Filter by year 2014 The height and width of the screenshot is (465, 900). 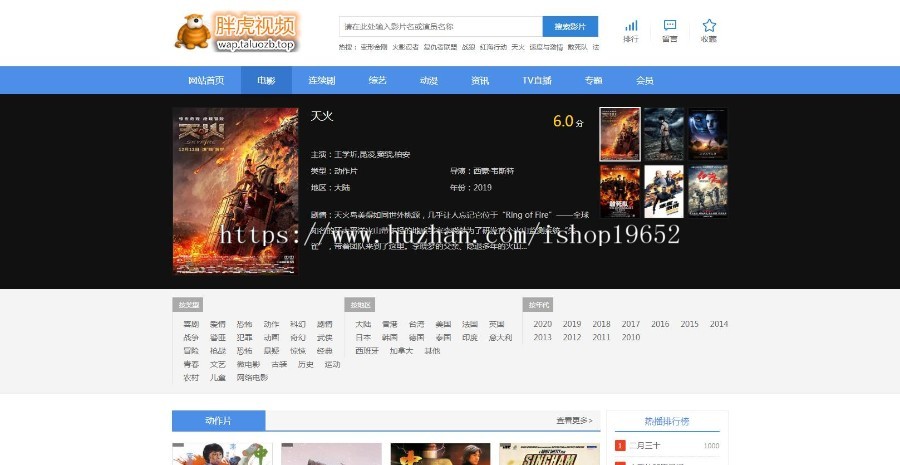tap(719, 324)
